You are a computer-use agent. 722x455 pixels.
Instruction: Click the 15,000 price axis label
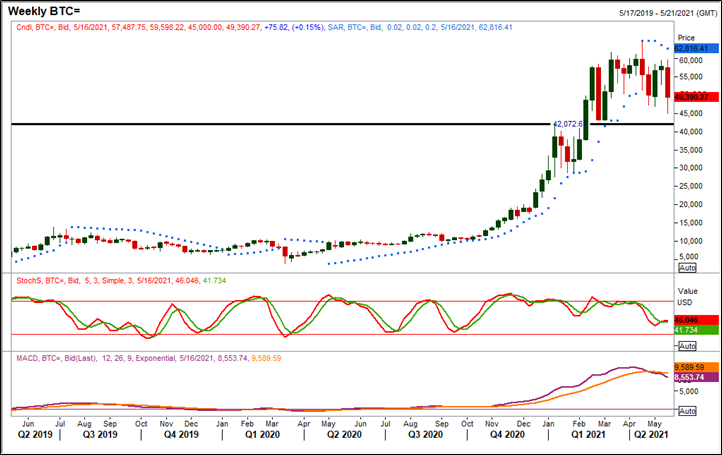(x=691, y=223)
